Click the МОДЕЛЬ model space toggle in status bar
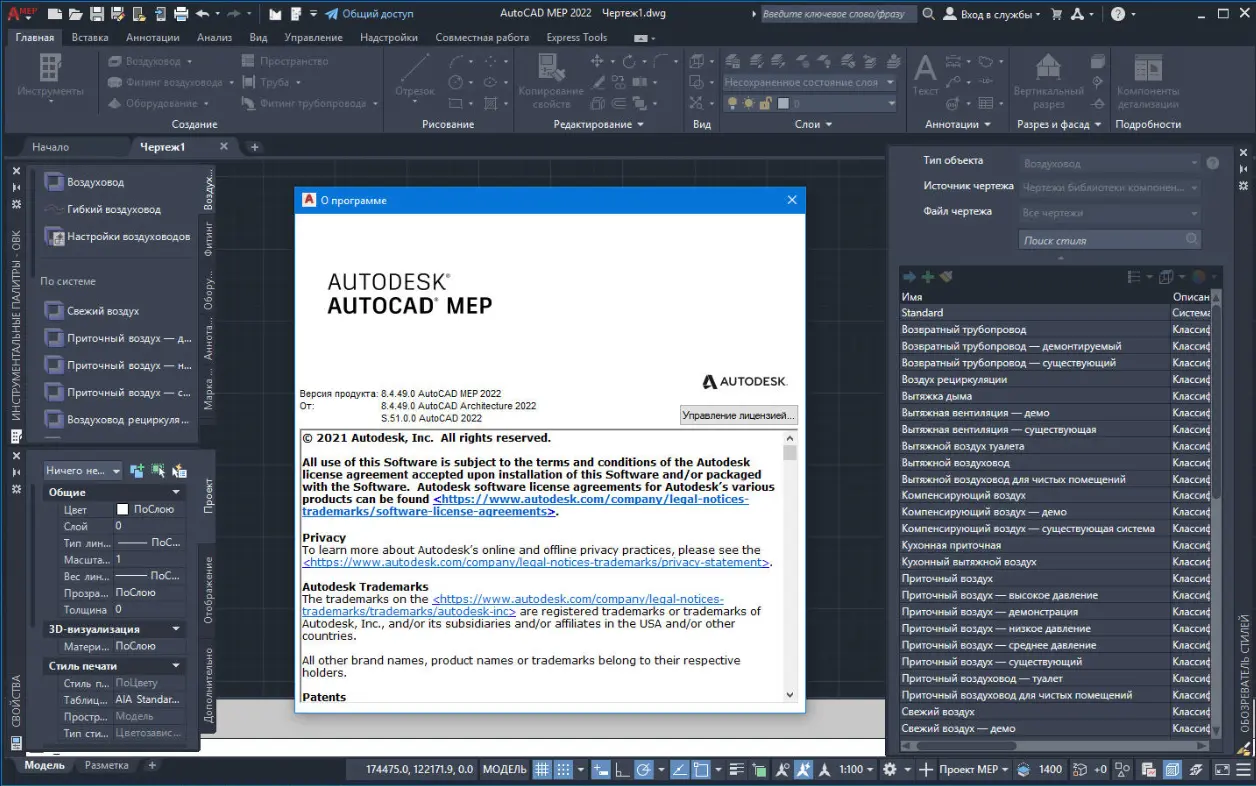This screenshot has height=786, width=1256. coord(505,769)
